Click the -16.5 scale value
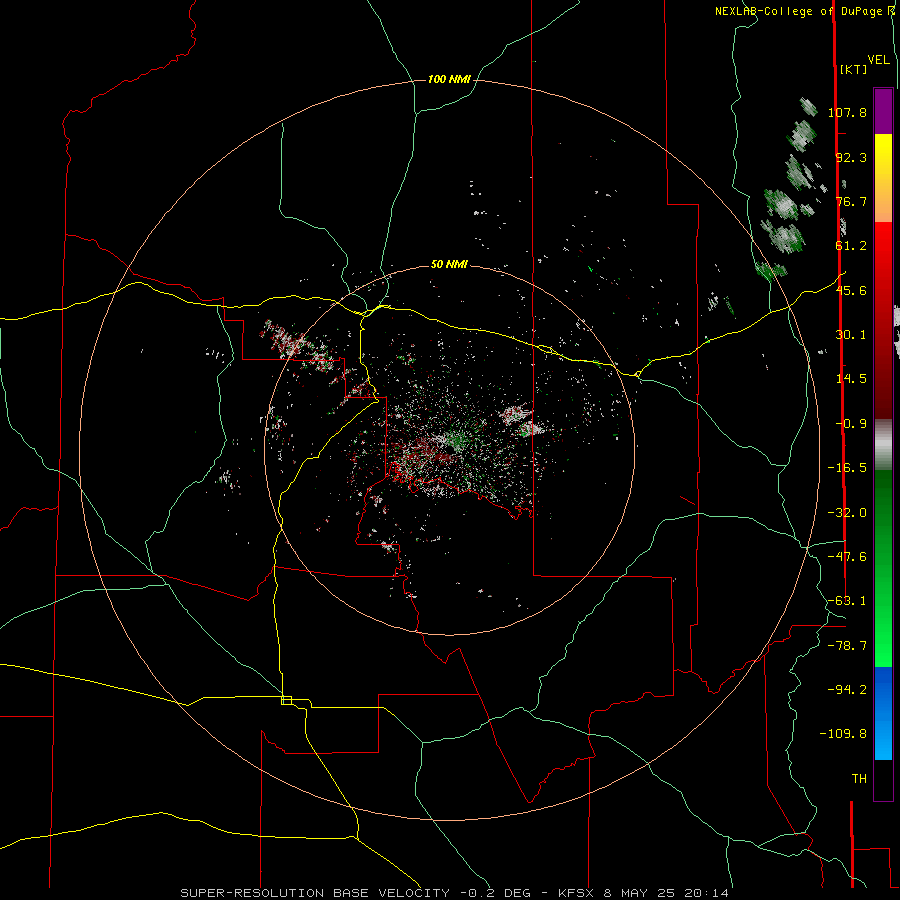The image size is (900, 900). (847, 468)
